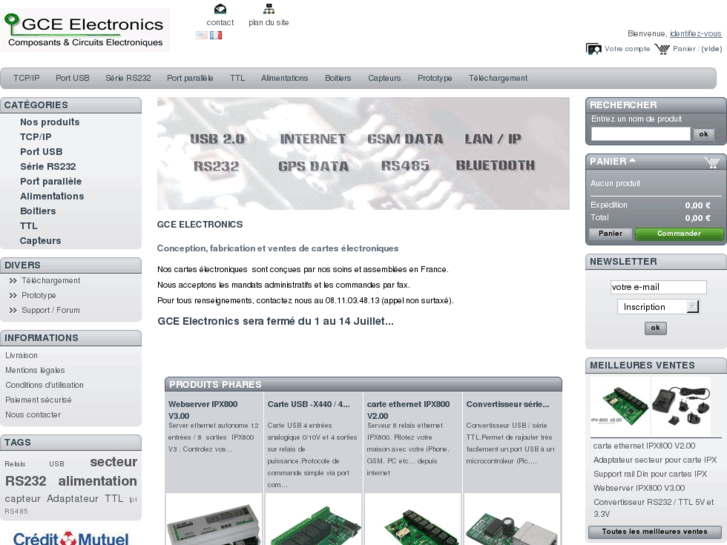Click the power adapter thumbnail in Meilleures ventes

point(681,406)
